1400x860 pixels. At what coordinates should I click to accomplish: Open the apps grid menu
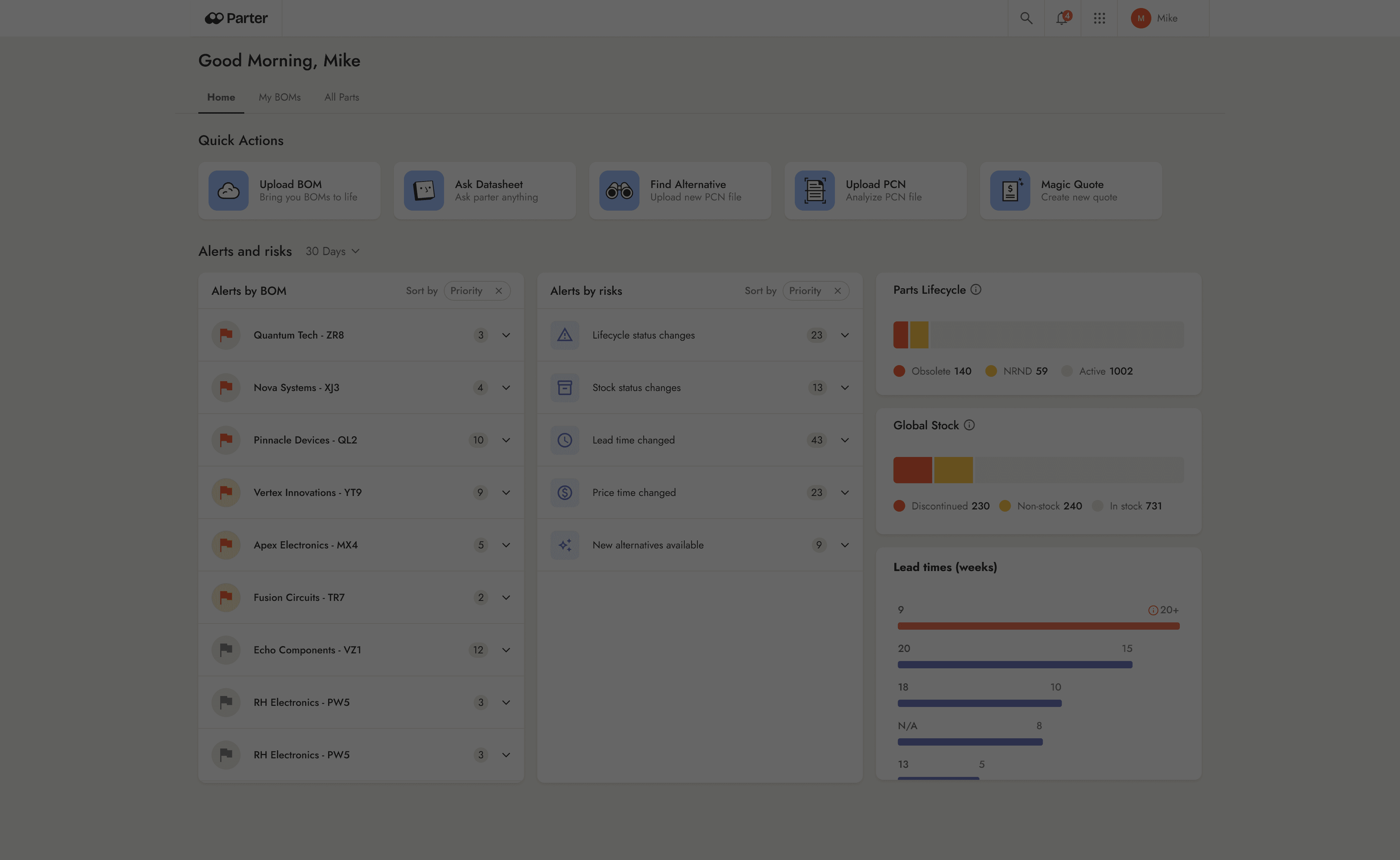1099,18
